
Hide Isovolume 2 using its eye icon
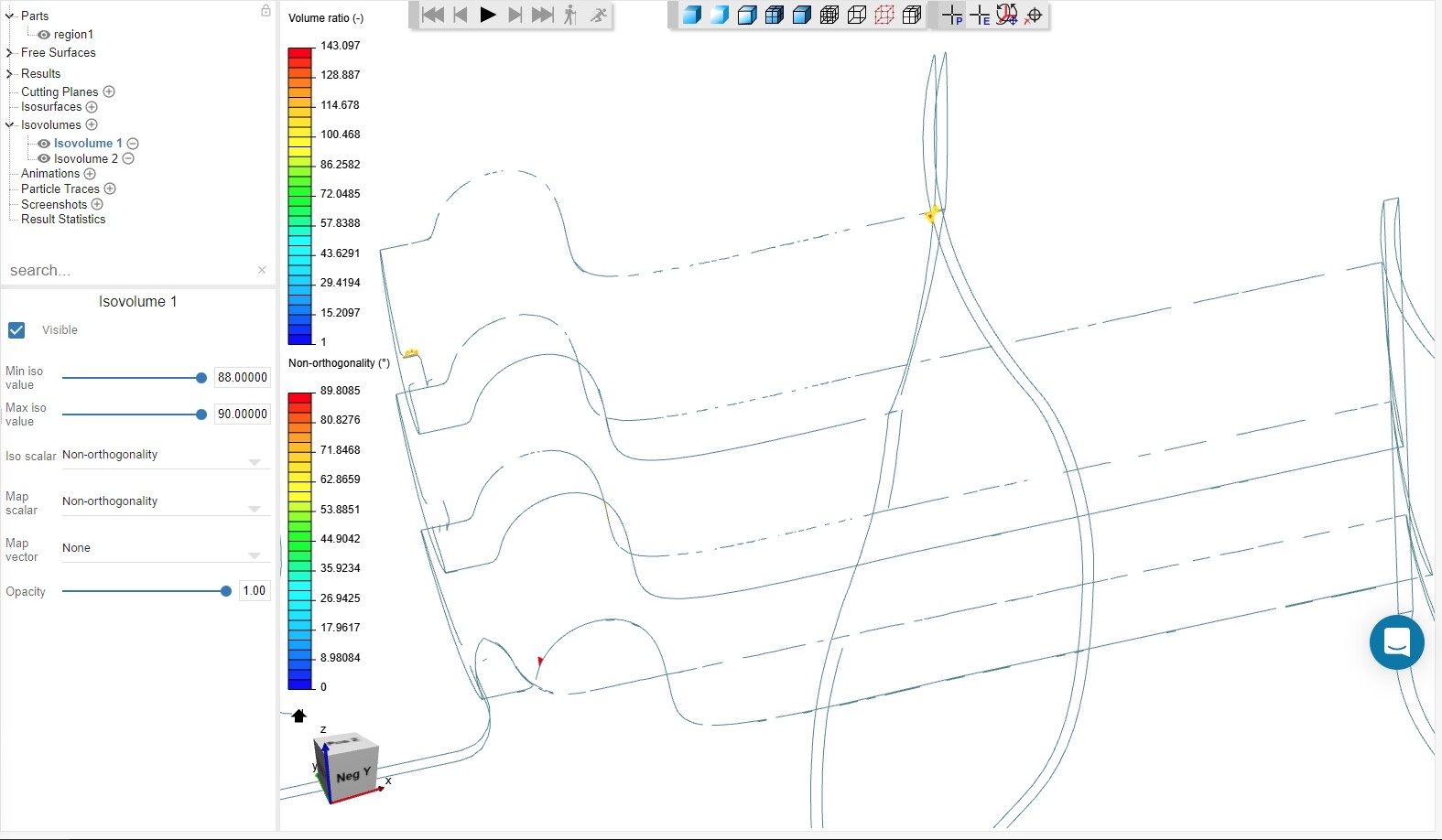click(44, 158)
